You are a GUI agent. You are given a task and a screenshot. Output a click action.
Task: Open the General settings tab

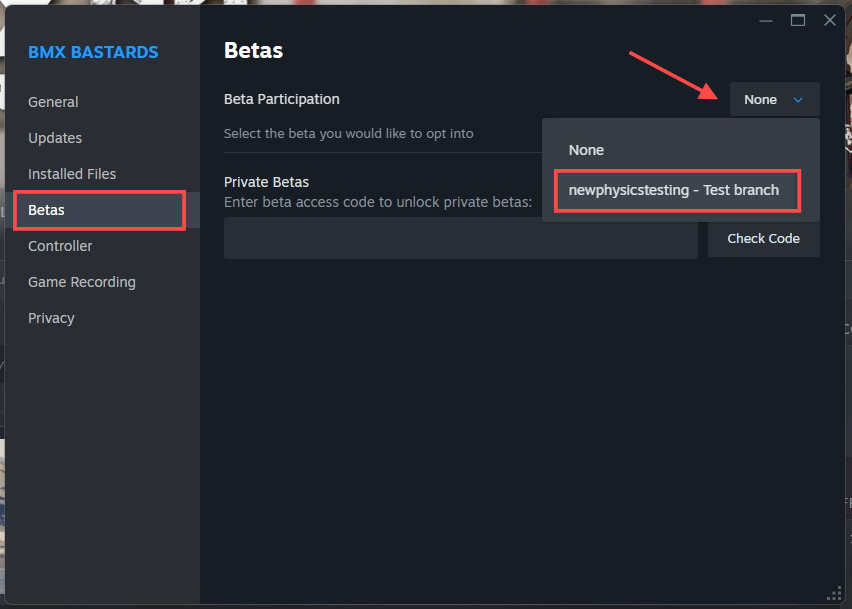click(x=53, y=102)
